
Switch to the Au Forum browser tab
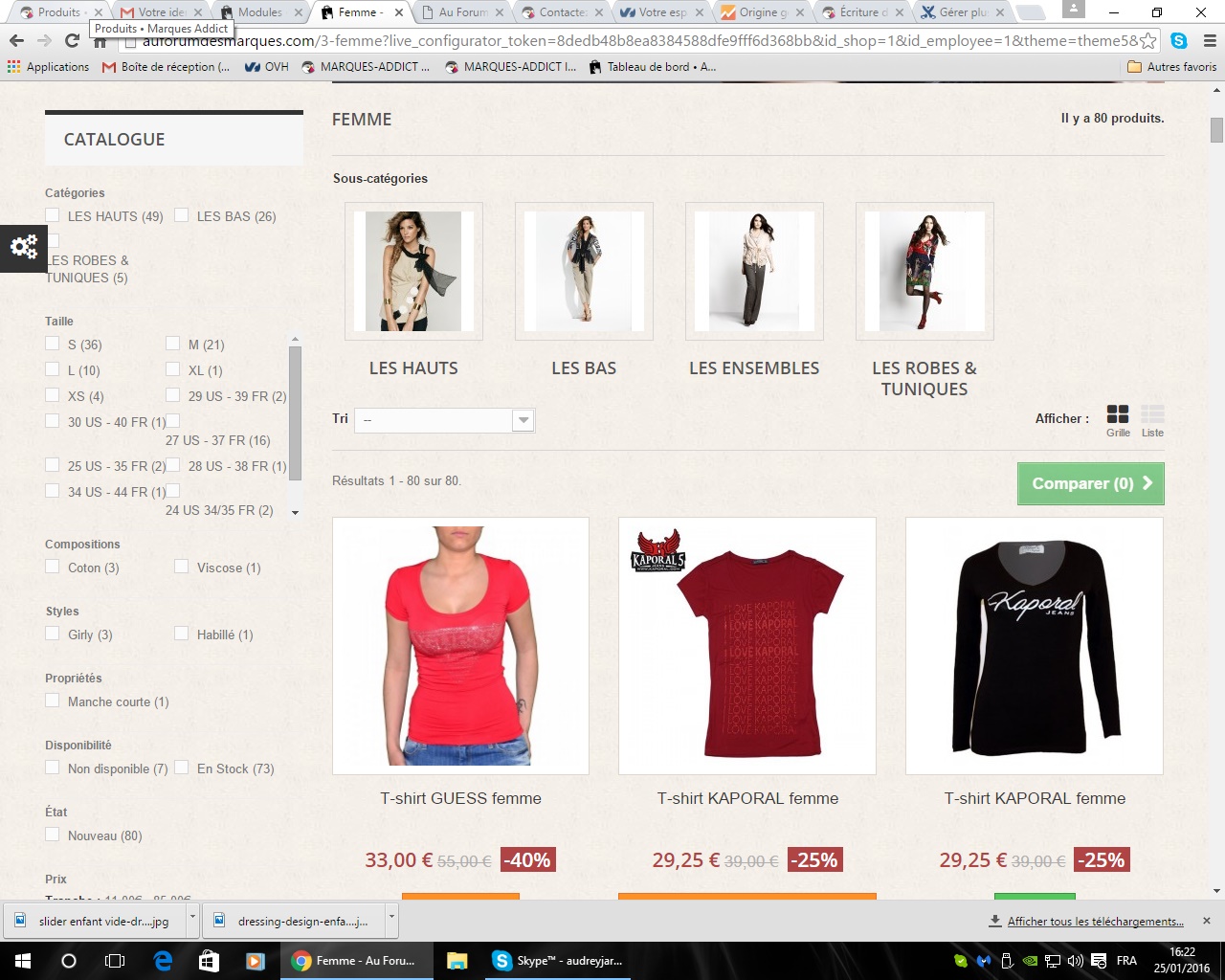tap(462, 12)
